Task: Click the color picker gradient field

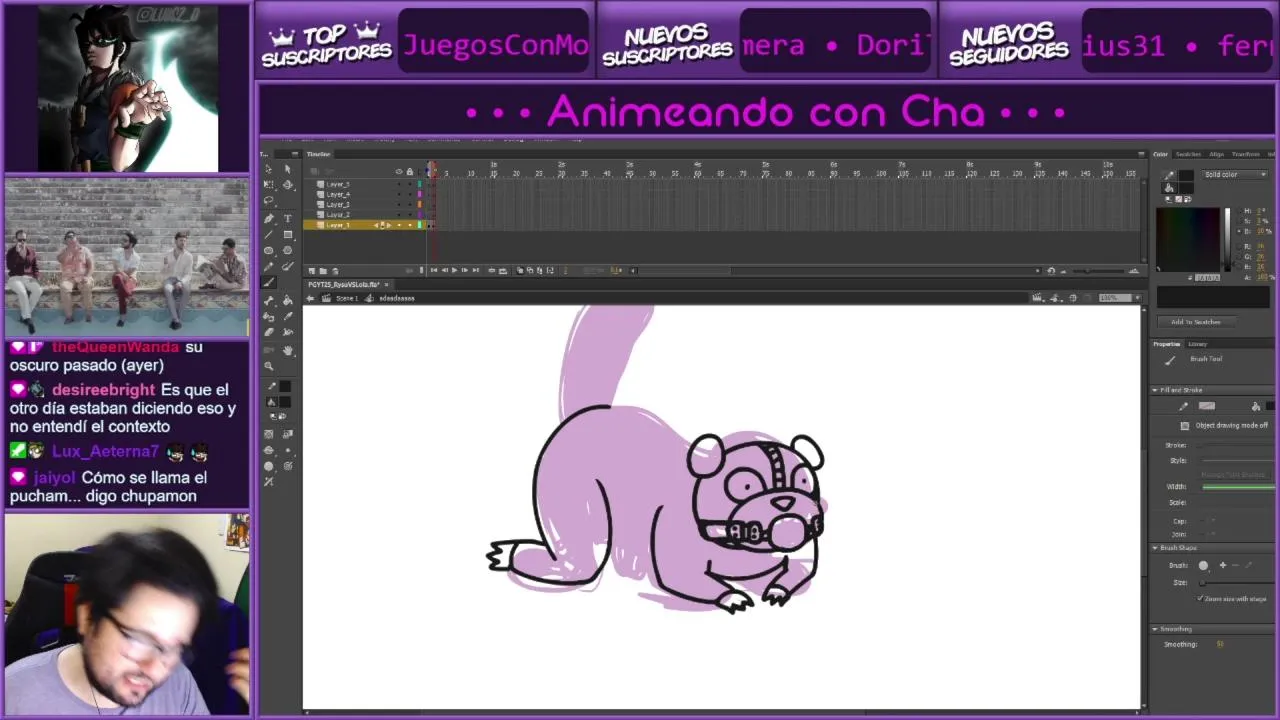Action: point(1188,240)
